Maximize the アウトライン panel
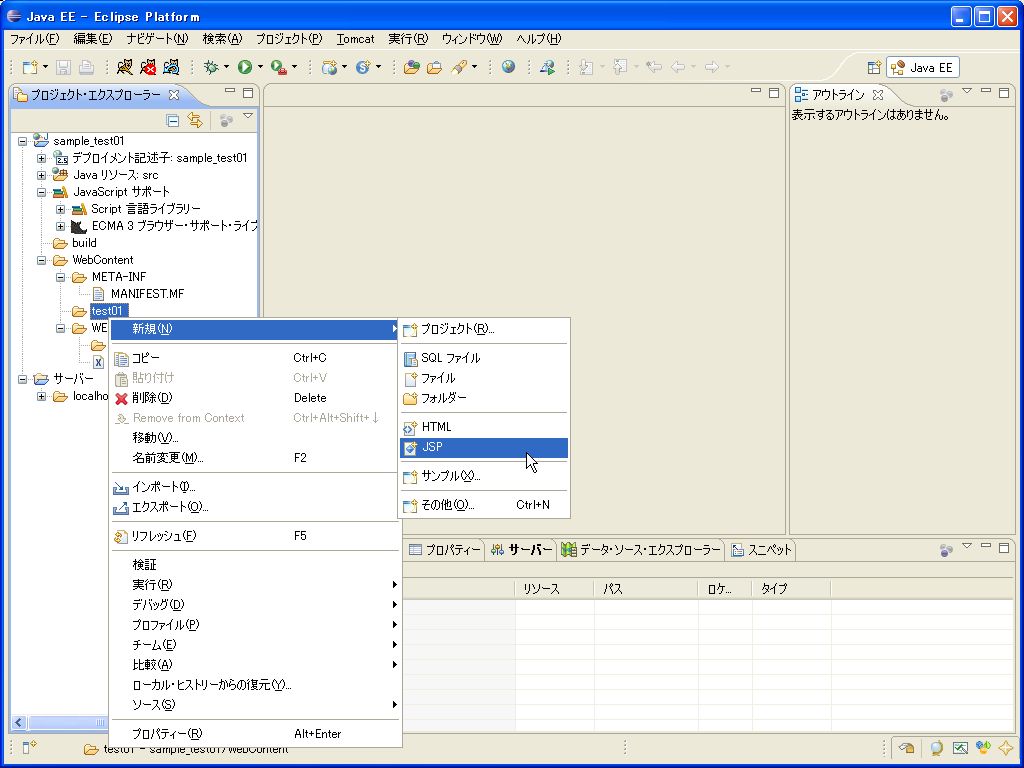 1004,93
